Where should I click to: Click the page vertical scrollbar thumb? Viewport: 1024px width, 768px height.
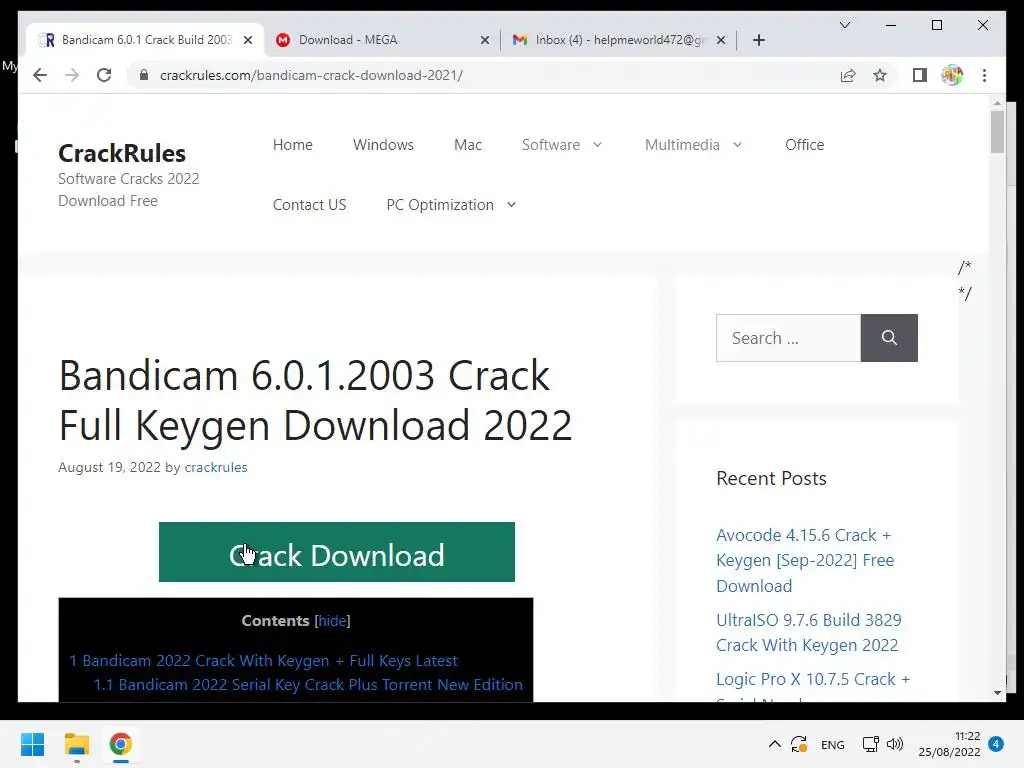(x=997, y=131)
